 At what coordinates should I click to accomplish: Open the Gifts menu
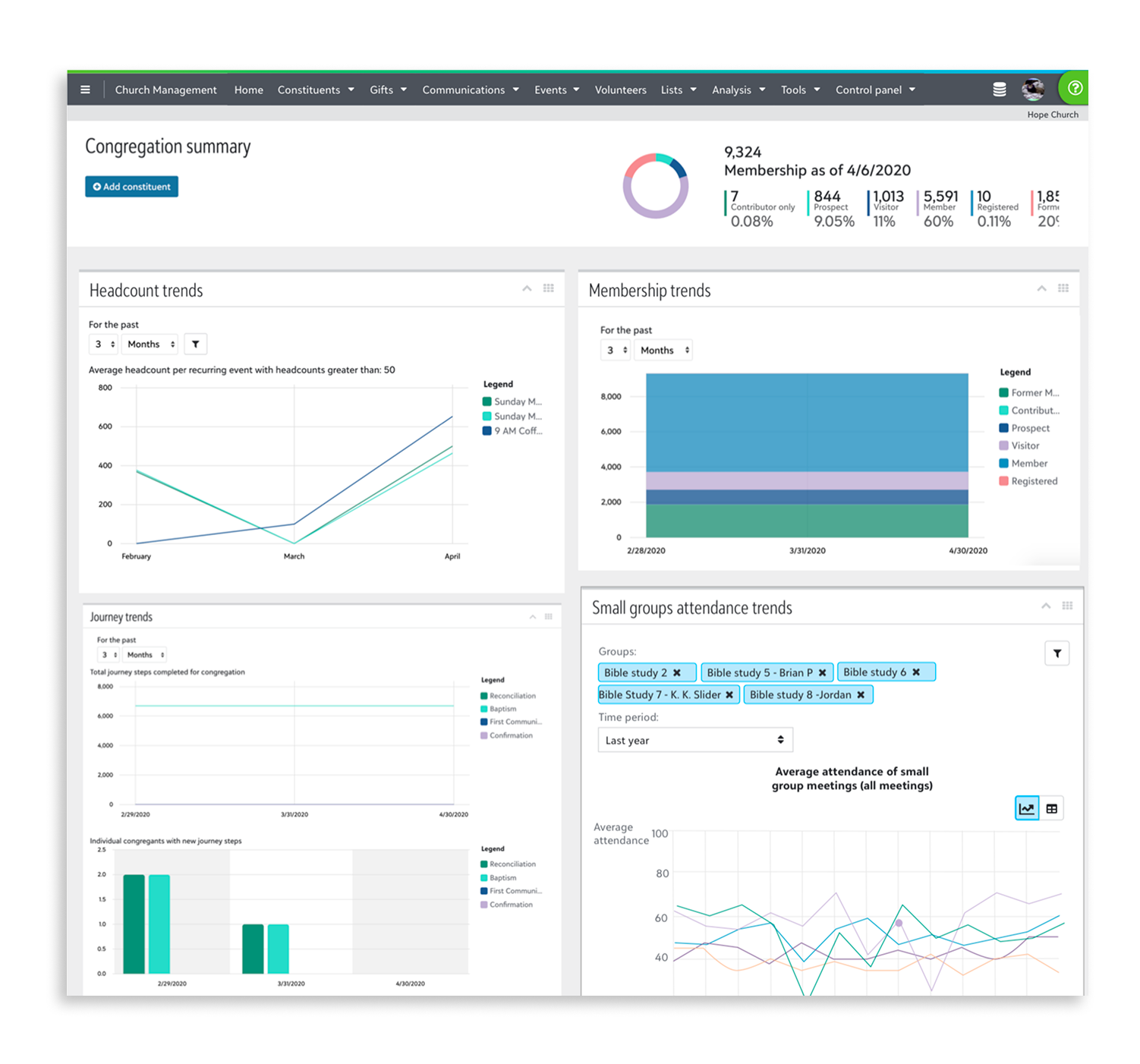(388, 90)
